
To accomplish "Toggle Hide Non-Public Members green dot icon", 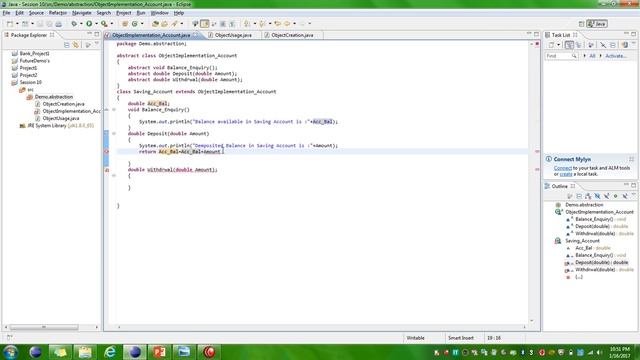I will point(616,196).
